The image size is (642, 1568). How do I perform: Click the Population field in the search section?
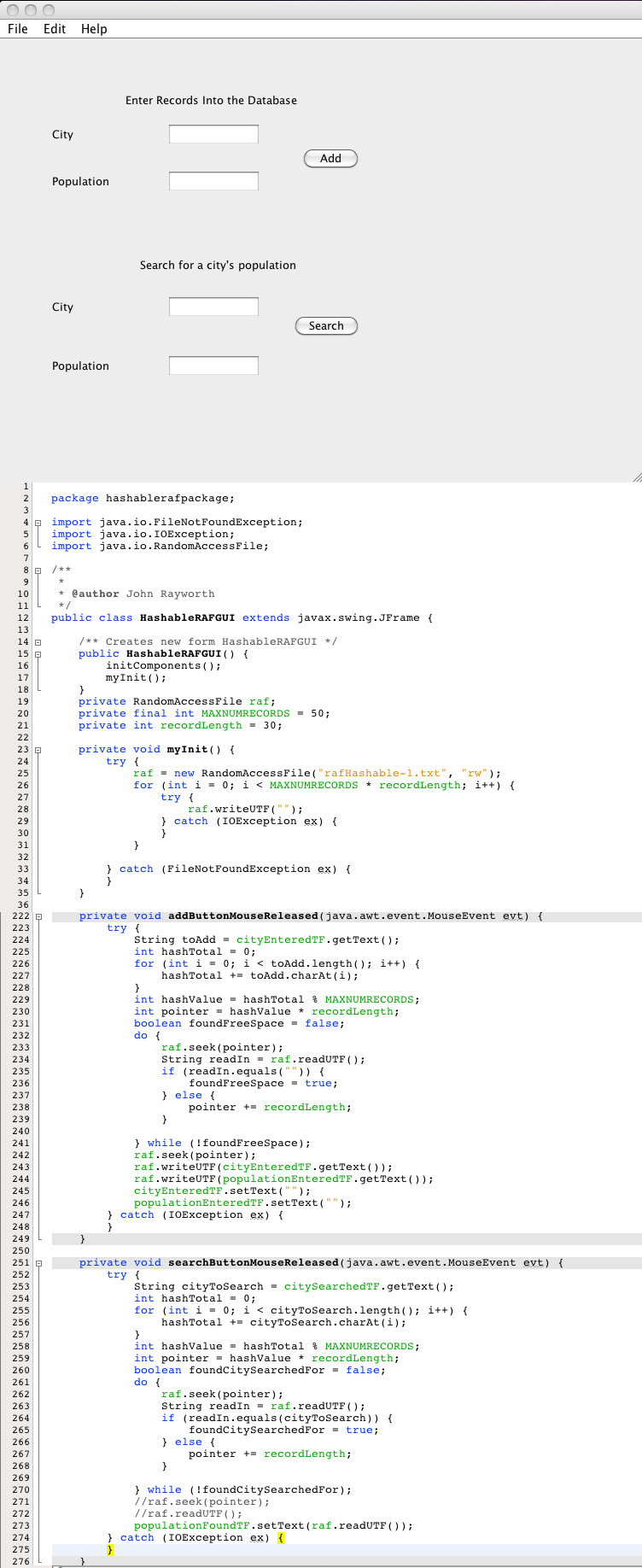[x=213, y=366]
